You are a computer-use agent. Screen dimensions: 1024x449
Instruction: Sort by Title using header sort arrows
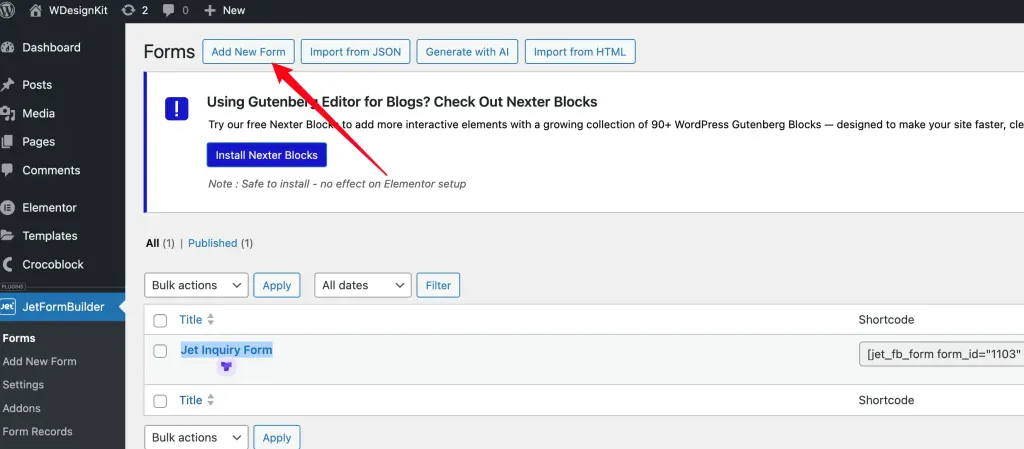pos(210,320)
